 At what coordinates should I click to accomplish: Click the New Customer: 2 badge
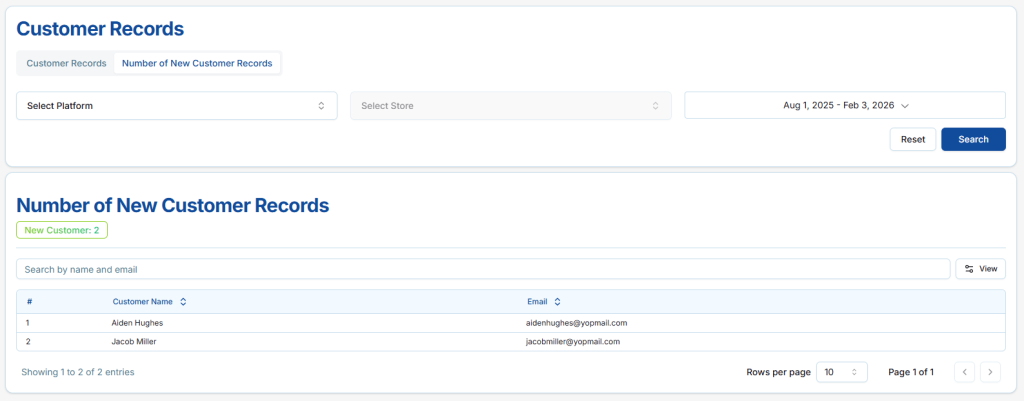[61, 230]
